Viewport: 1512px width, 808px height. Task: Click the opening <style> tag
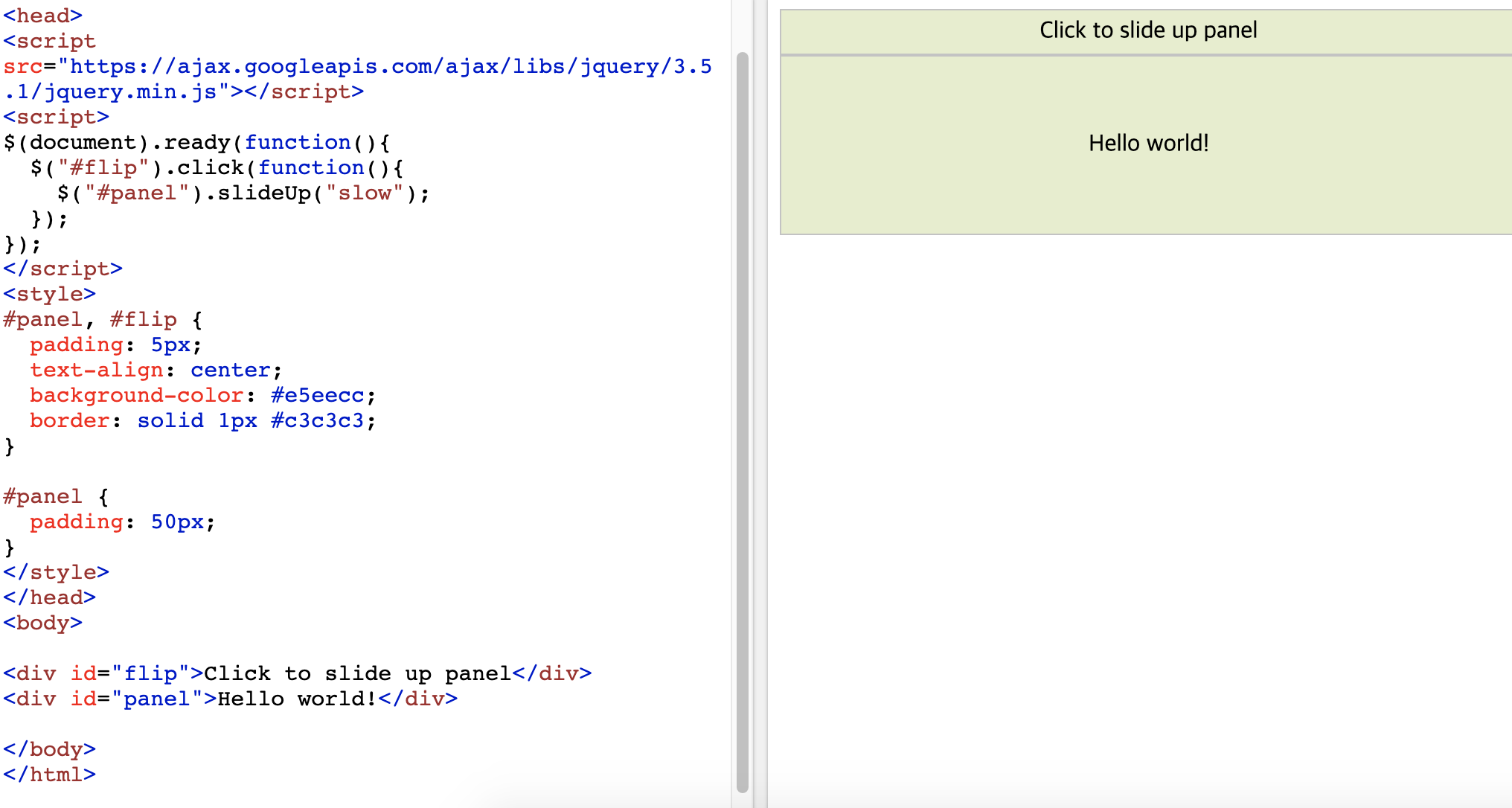pyautogui.click(x=49, y=295)
